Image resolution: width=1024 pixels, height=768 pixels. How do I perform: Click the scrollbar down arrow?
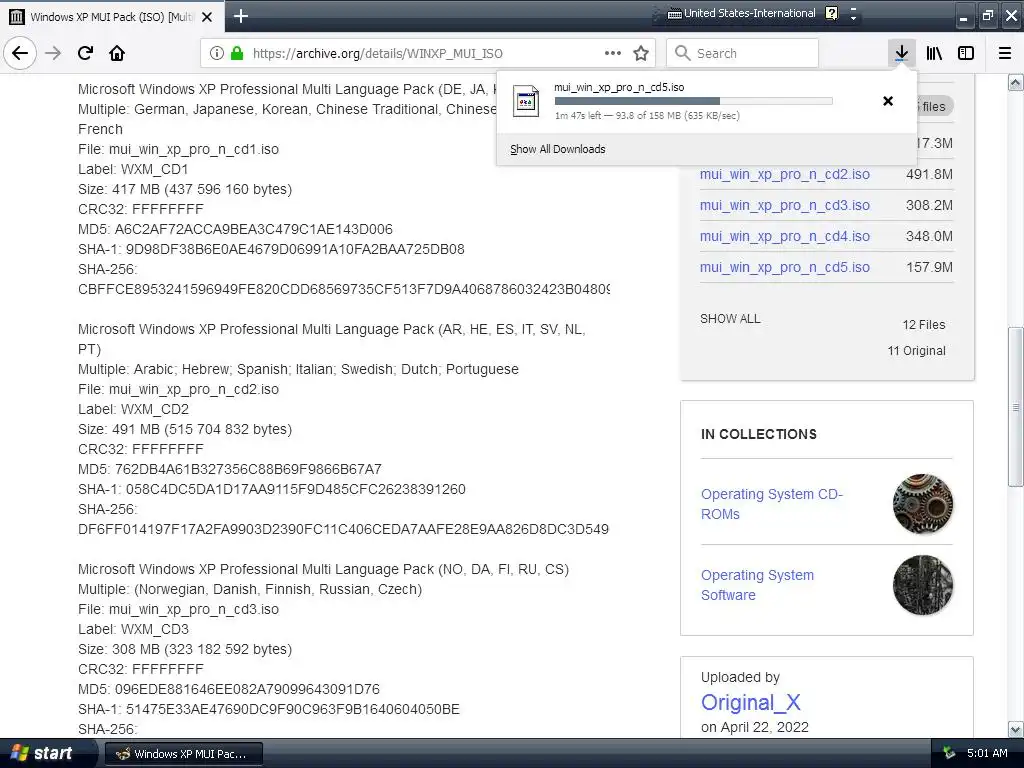(x=1016, y=729)
